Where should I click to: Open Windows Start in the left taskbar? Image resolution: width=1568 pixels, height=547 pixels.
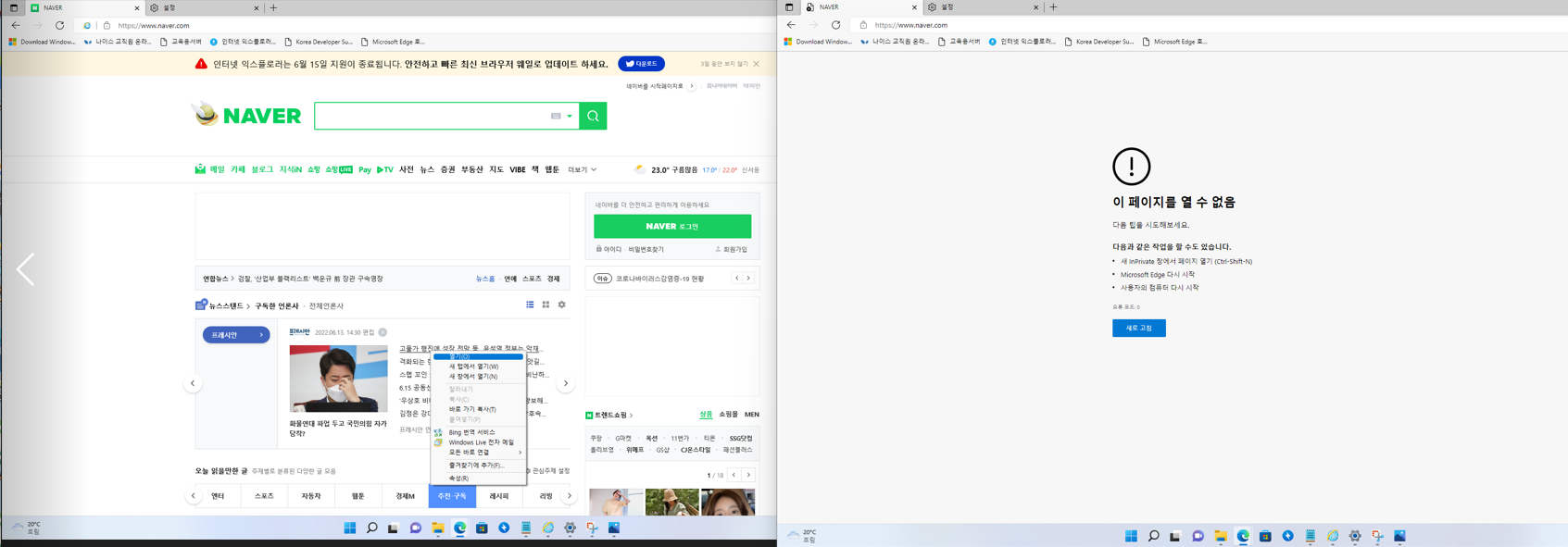[x=349, y=528]
